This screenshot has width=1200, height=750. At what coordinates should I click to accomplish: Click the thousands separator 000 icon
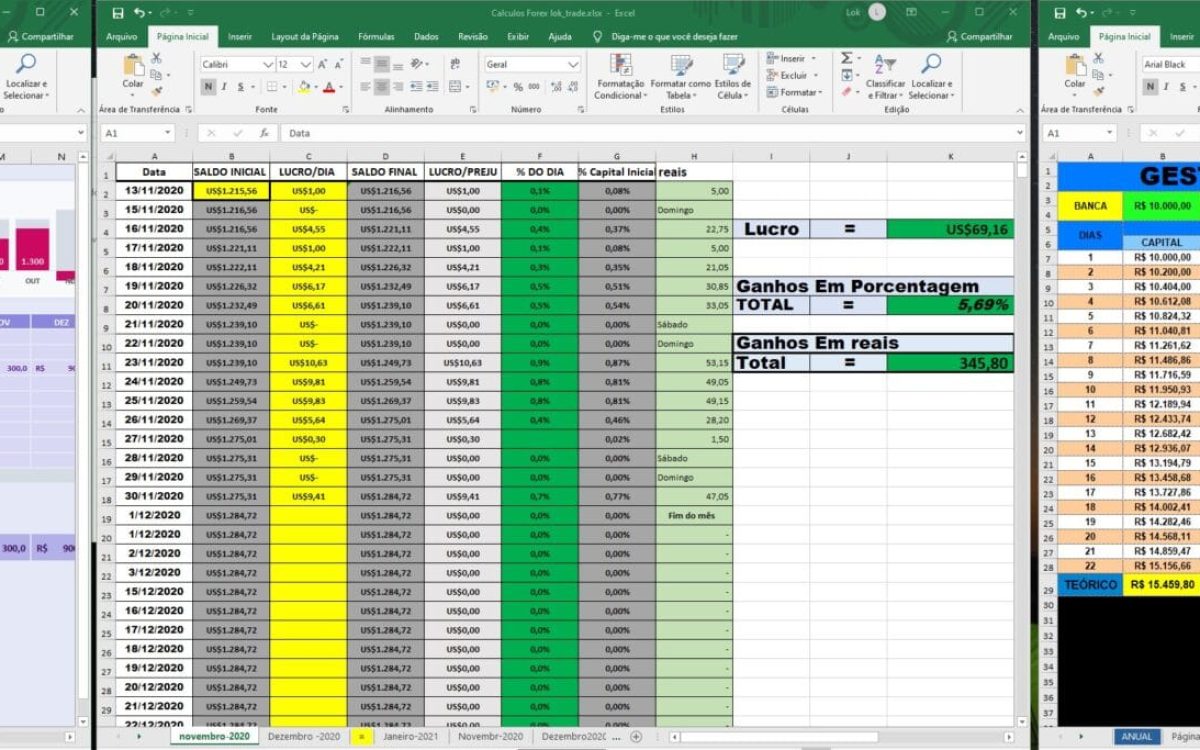click(534, 87)
